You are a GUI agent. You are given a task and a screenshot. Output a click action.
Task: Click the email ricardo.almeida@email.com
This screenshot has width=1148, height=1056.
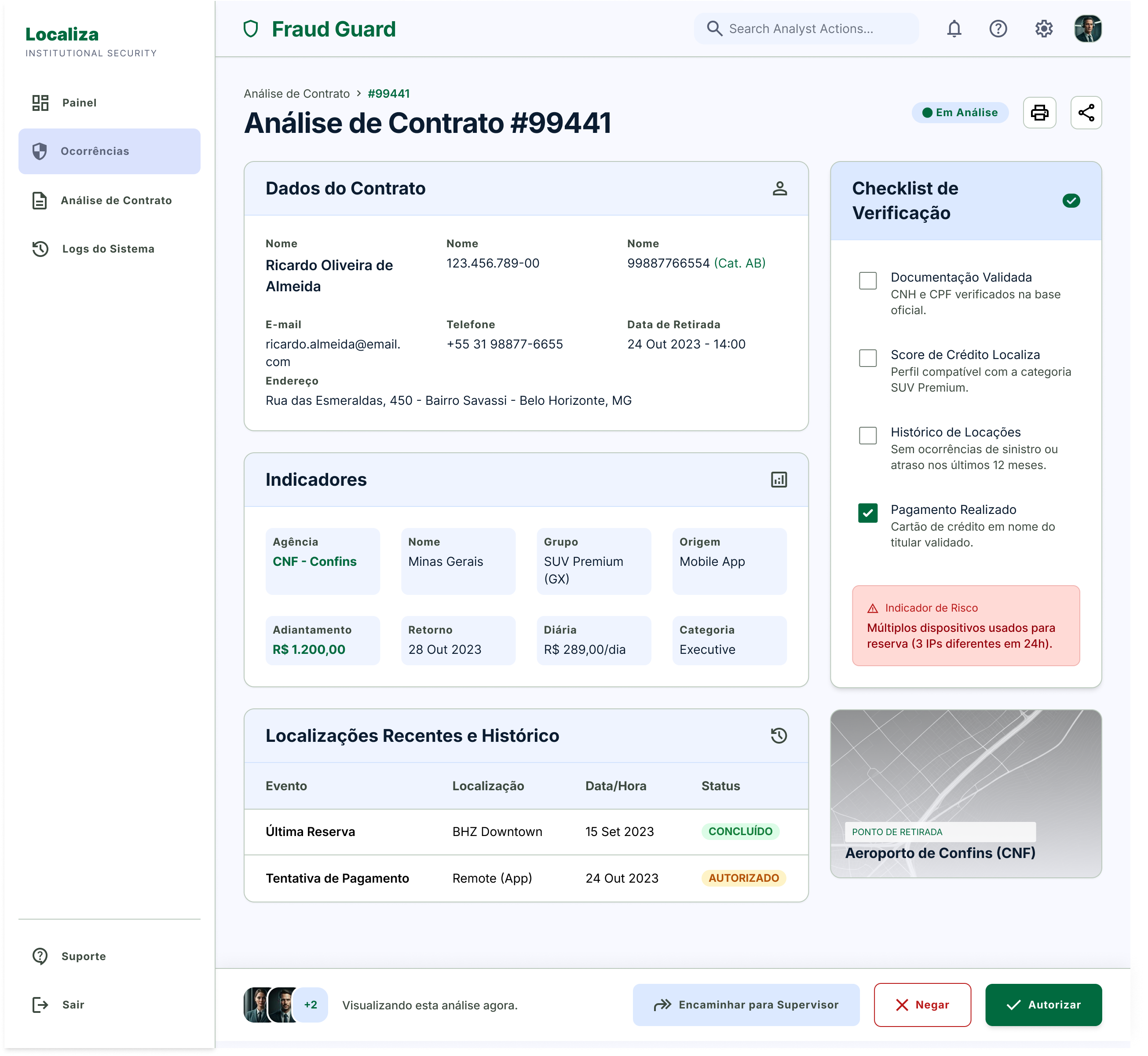coord(333,352)
